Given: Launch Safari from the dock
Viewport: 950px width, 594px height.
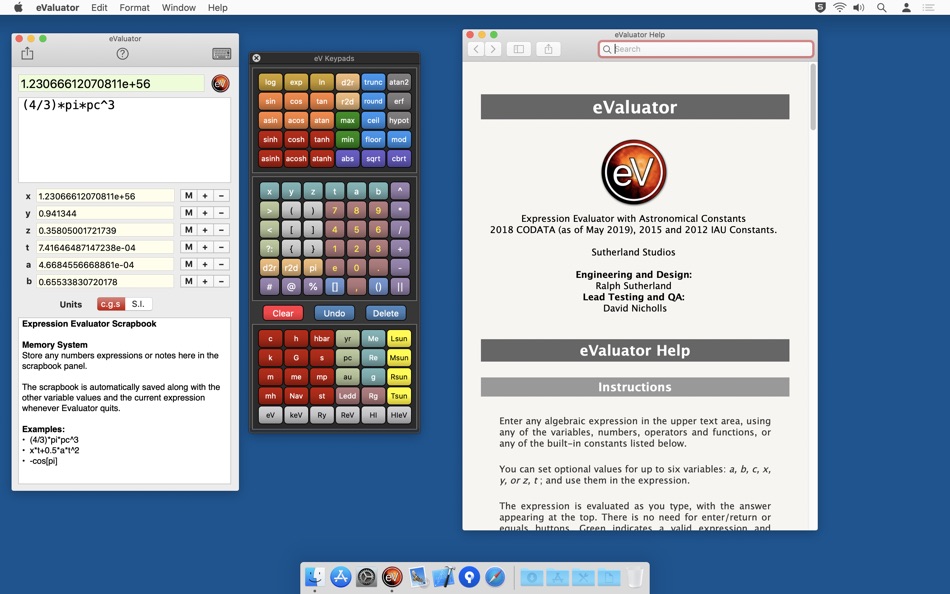Looking at the screenshot, I should 495,576.
